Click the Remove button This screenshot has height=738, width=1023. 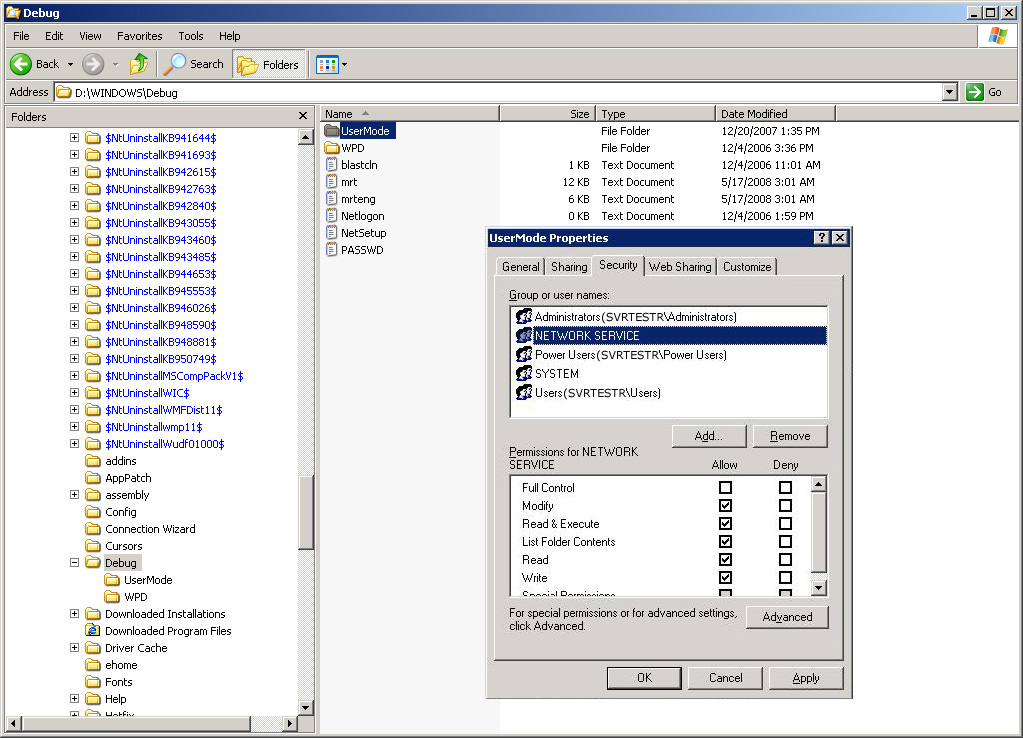pyautogui.click(x=790, y=436)
